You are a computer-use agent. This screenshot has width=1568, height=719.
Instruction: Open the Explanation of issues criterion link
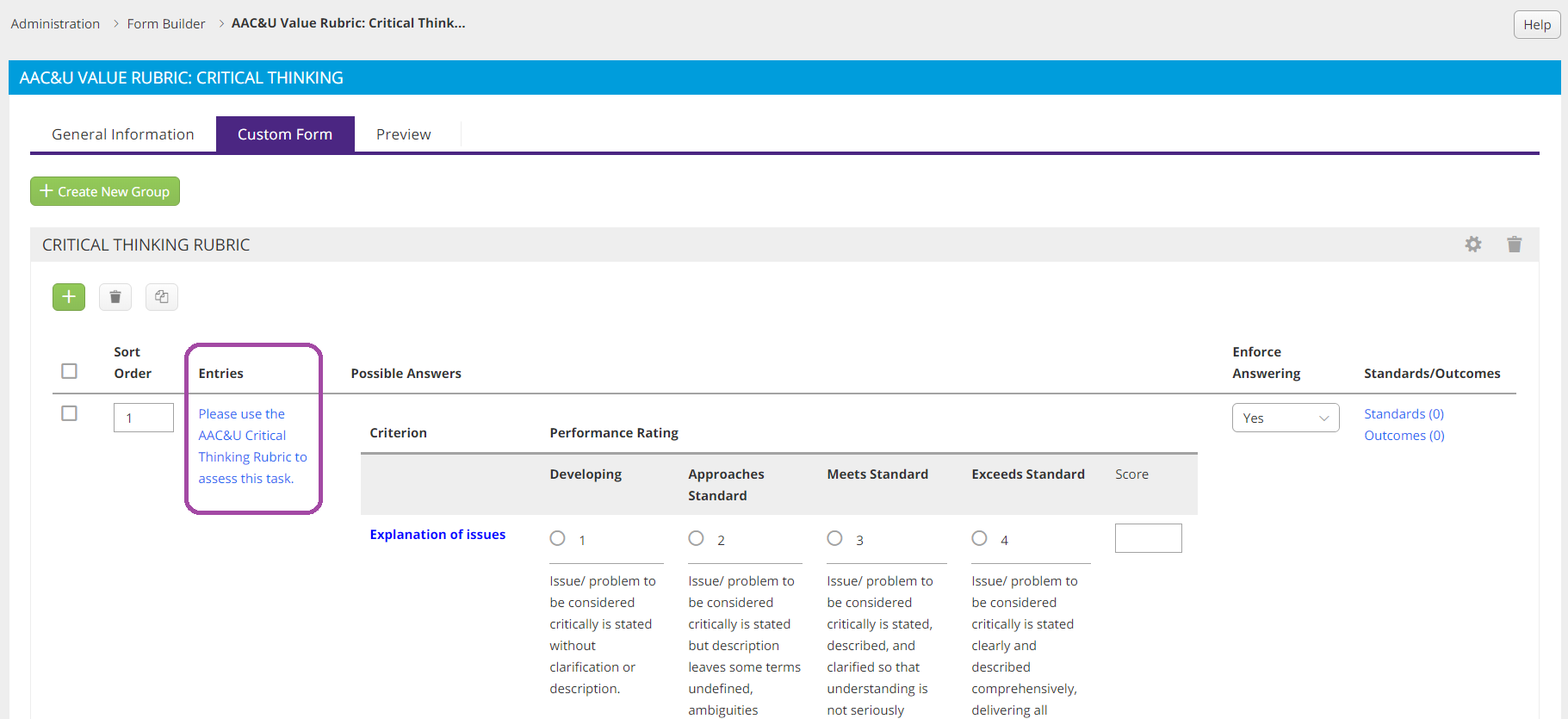437,535
